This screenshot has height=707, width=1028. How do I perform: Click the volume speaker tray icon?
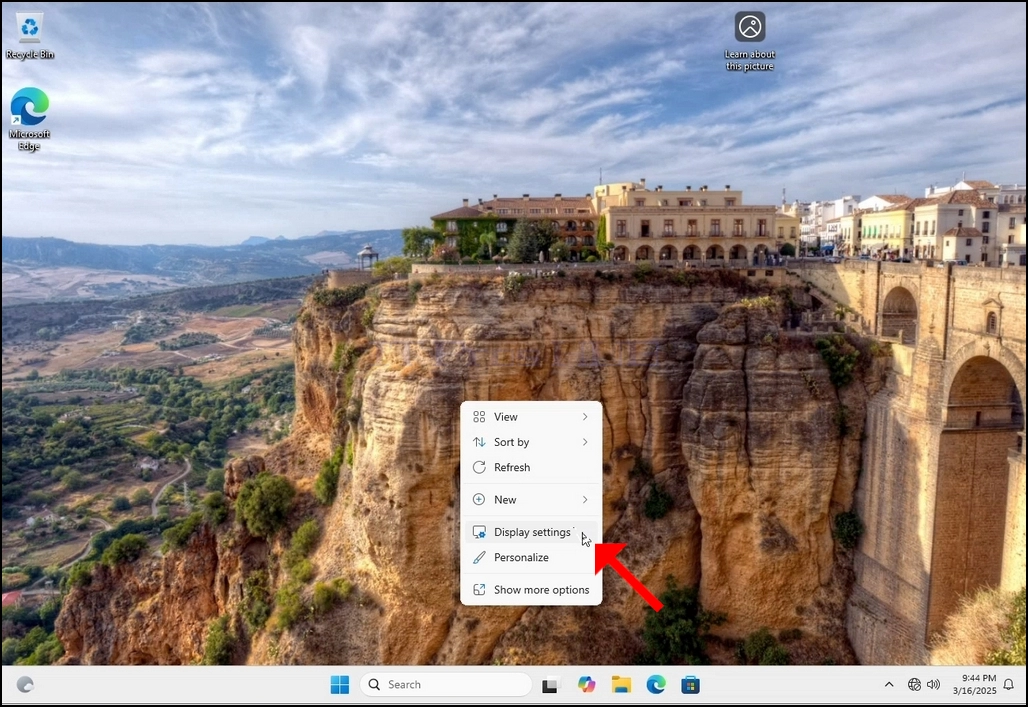point(933,685)
